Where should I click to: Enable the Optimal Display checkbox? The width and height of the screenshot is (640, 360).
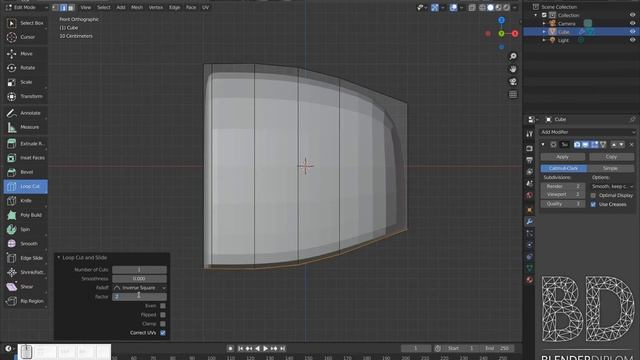593,196
